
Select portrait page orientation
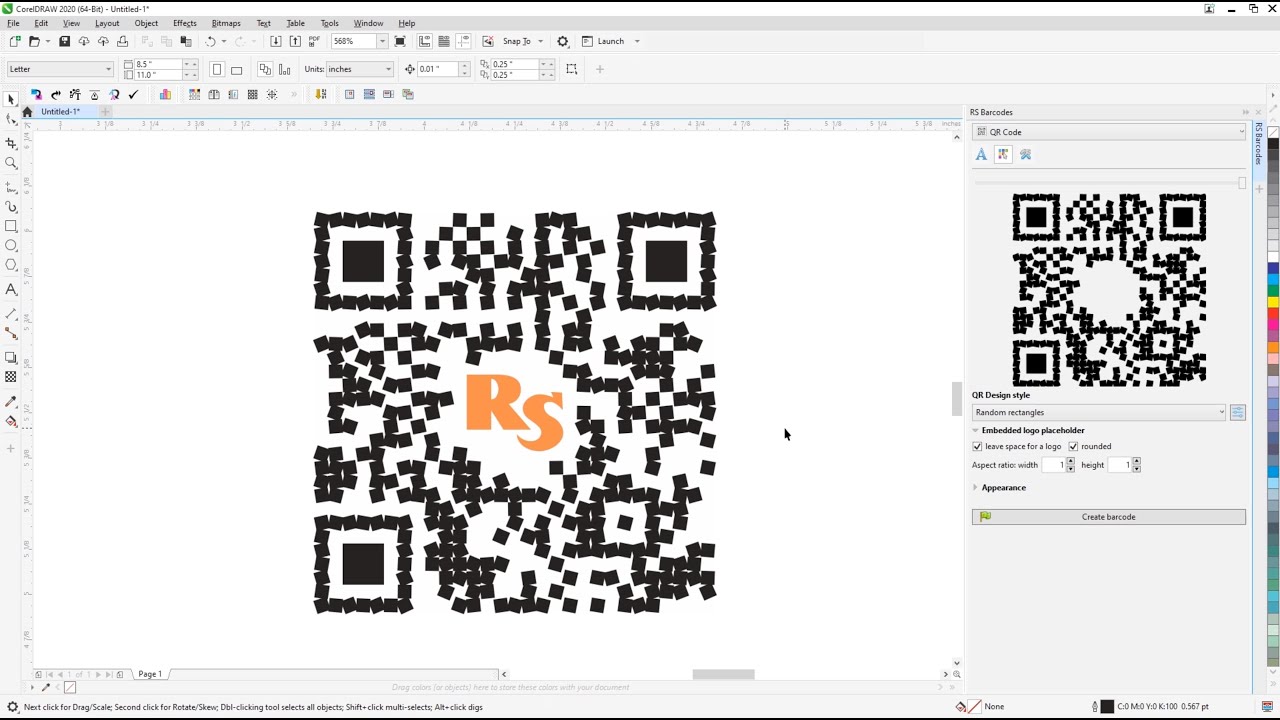217,69
